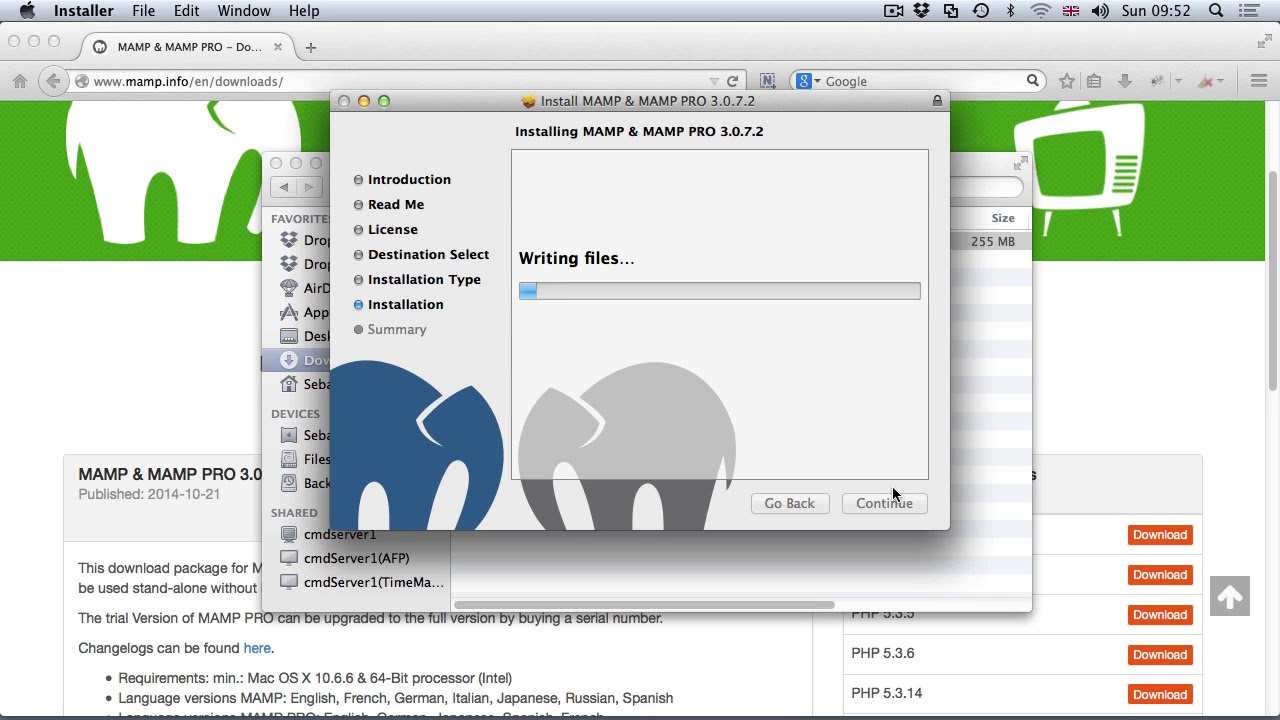Click the URL address field

coord(400,81)
